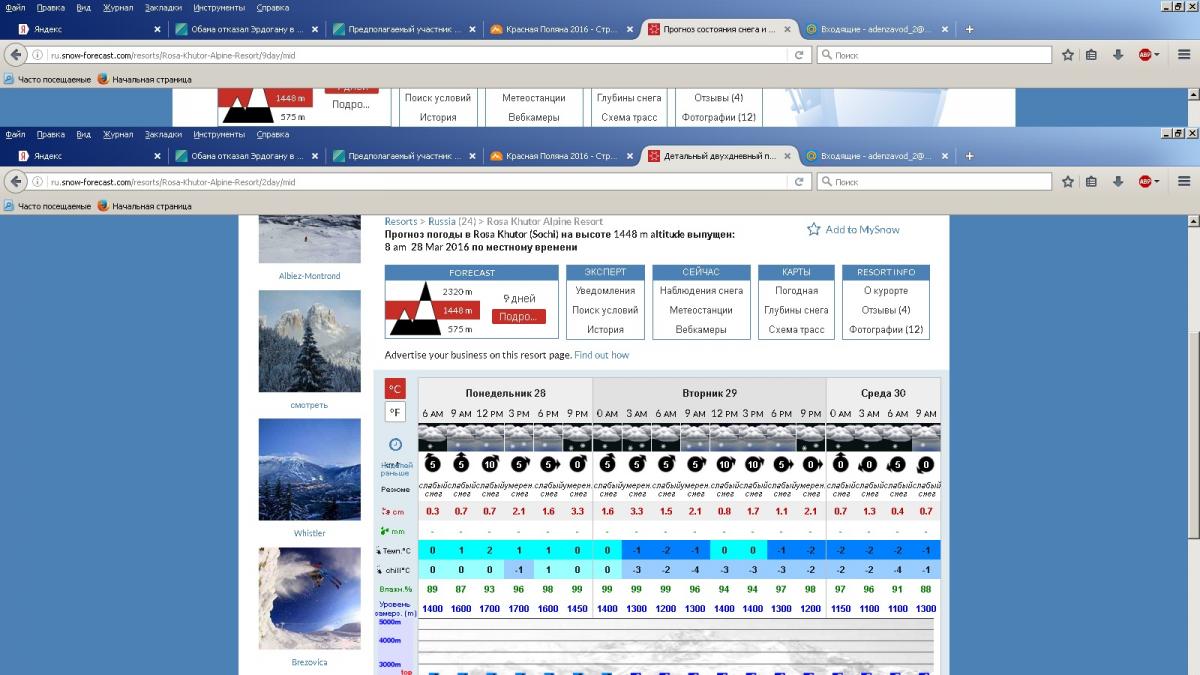Expand Adblock Plus dropdown in back window
This screenshot has height=675, width=1200.
pos(1157,55)
